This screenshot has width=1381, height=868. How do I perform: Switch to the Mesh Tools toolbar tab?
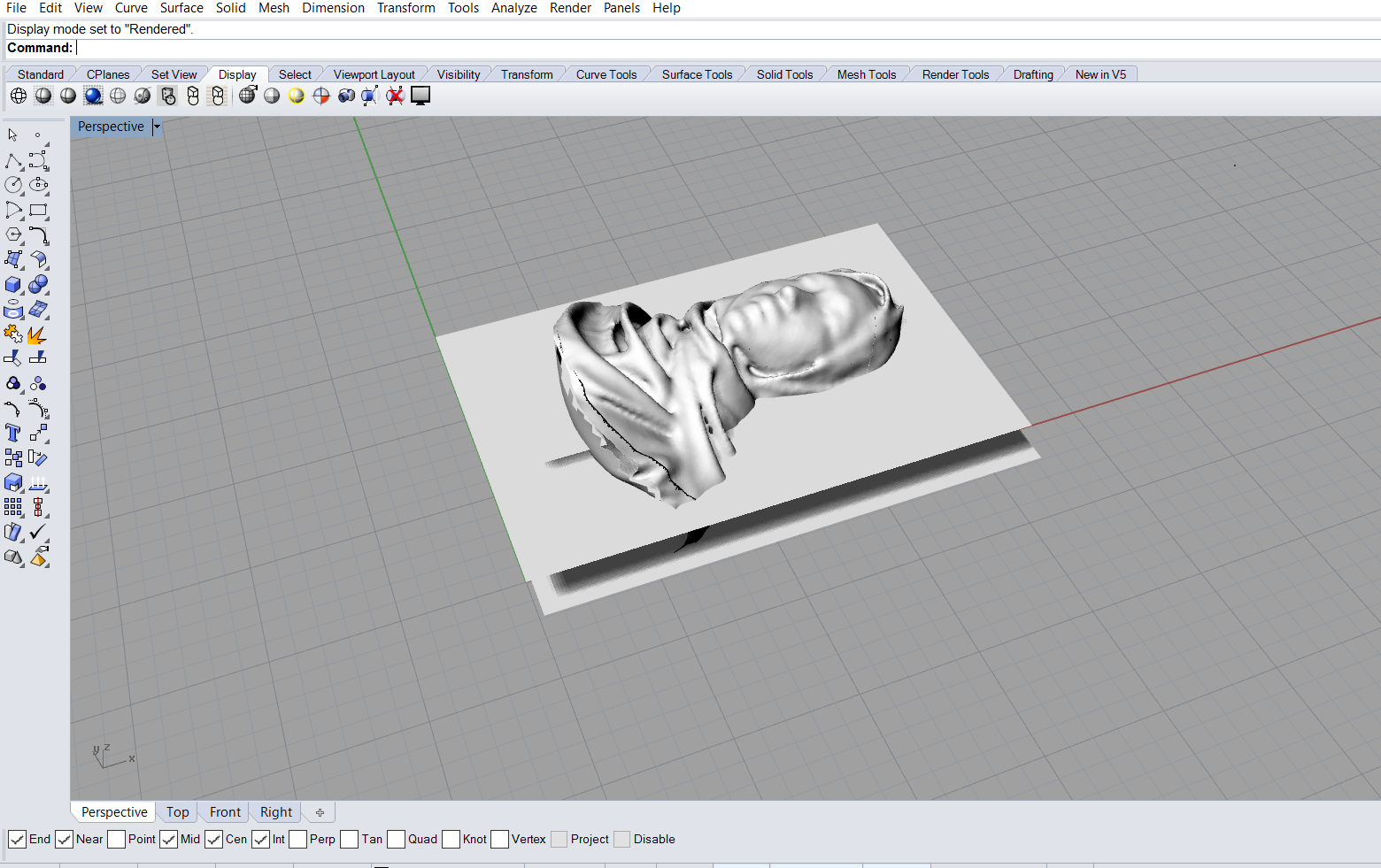click(867, 74)
